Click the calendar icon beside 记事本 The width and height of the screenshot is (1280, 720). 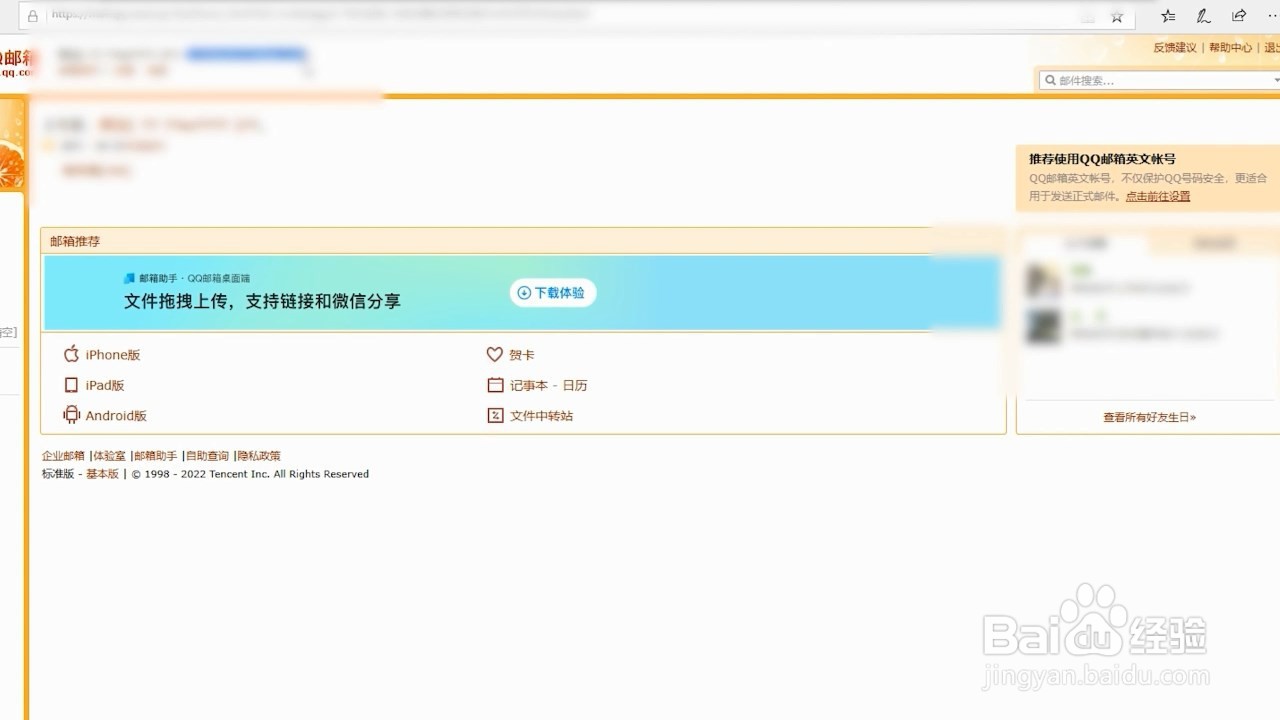tap(495, 385)
